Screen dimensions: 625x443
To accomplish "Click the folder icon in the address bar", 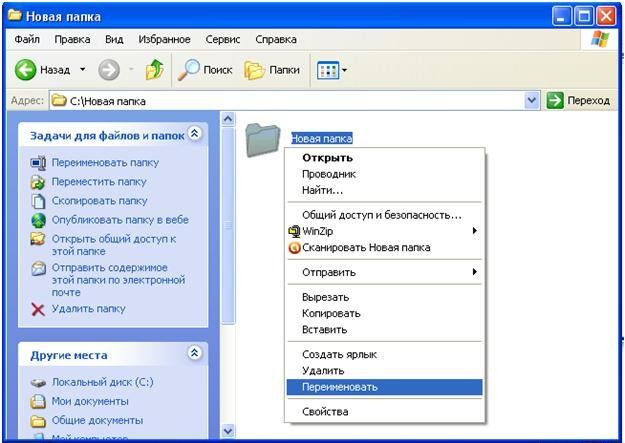I will pyautogui.click(x=59, y=100).
